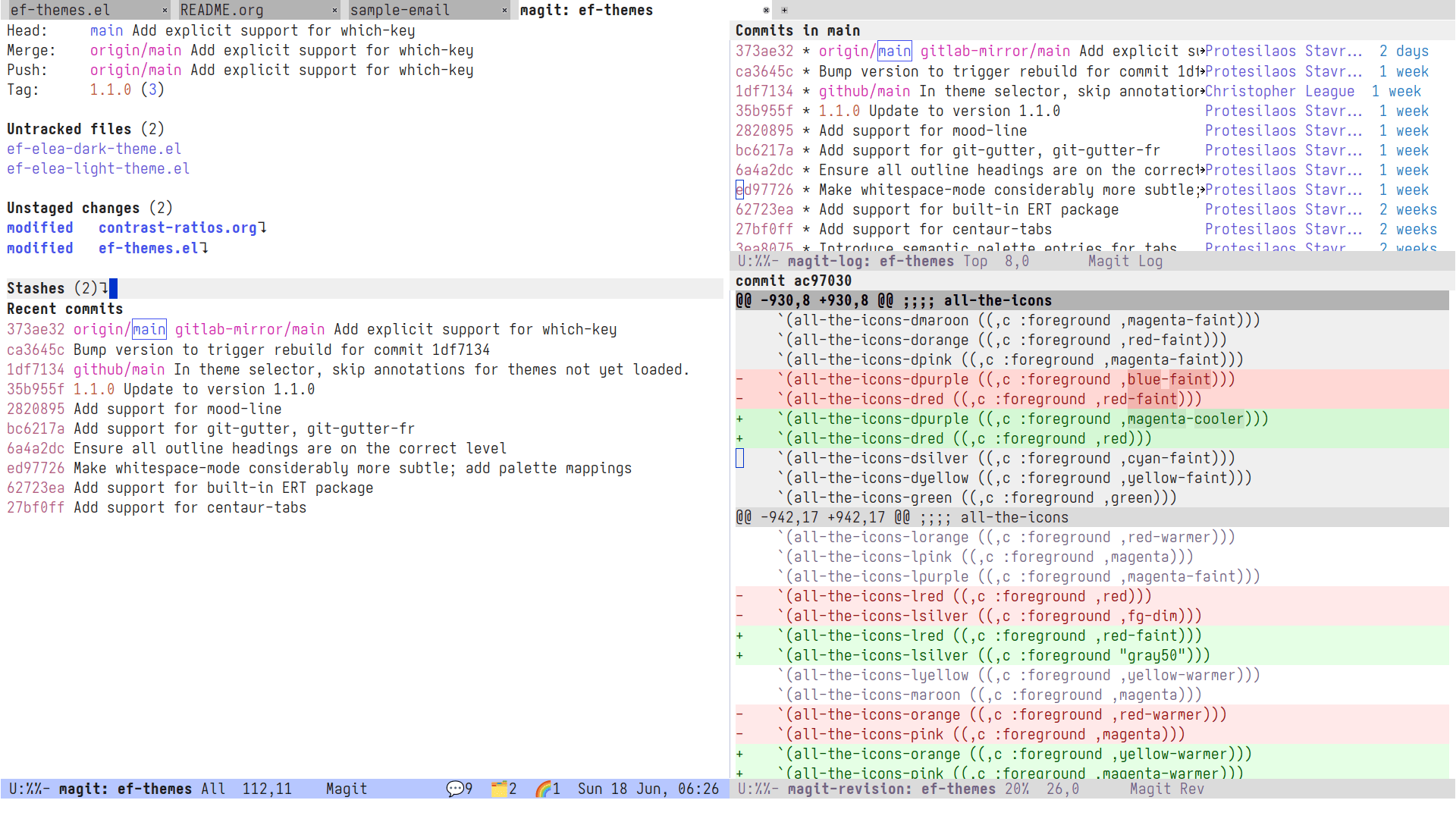Click removed line all-the-icons-lsilver fg-dim
Screen dimensions: 1456x819
coord(1092,616)
